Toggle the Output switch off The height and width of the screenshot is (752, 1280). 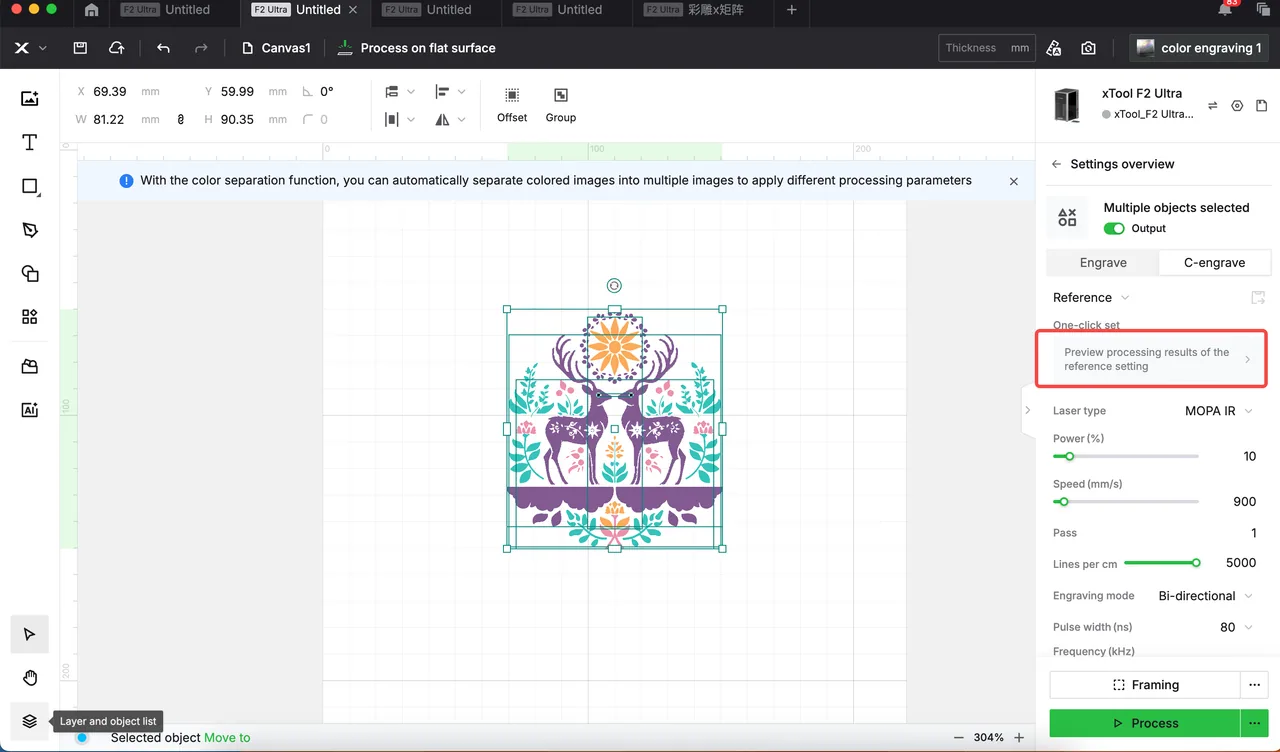tap(1114, 228)
